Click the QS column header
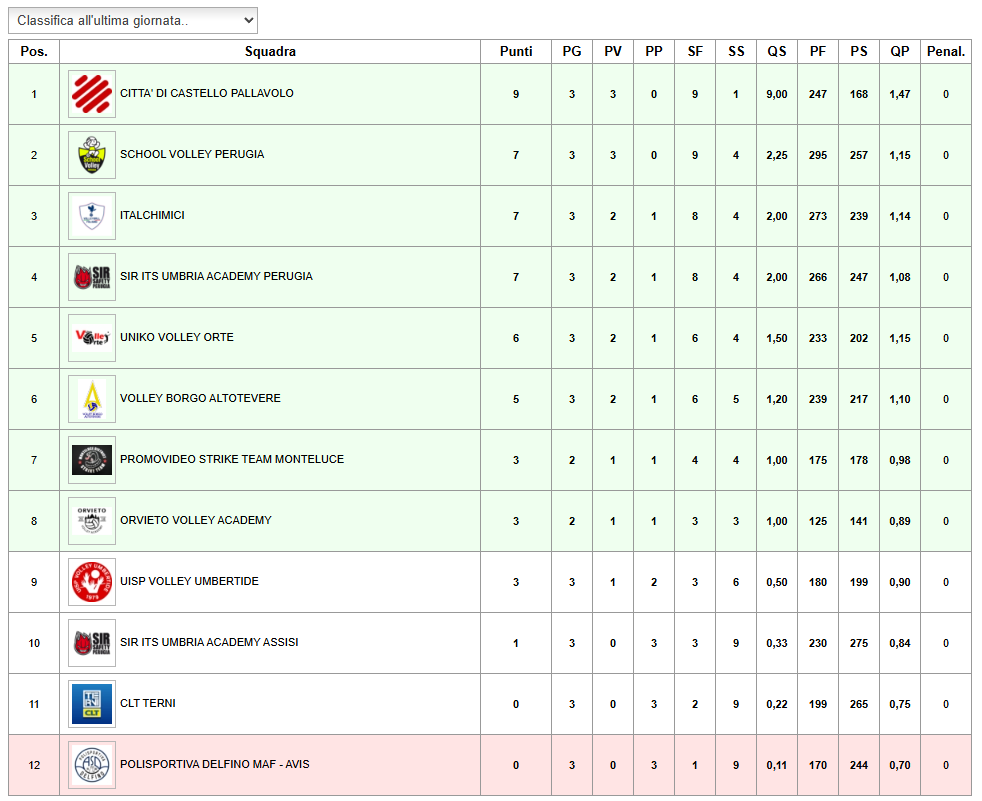 point(777,52)
